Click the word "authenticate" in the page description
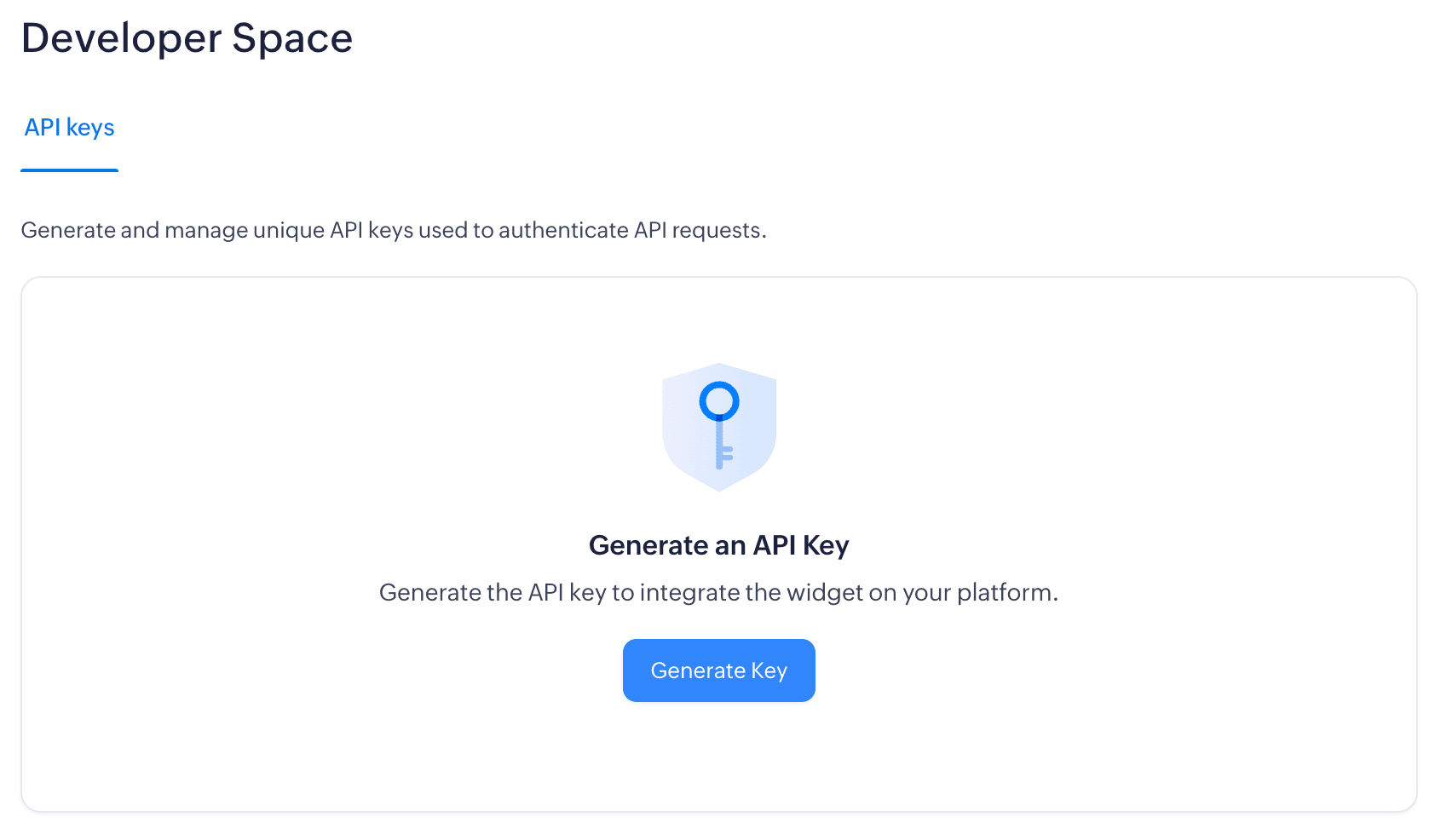Viewport: 1435px width, 840px height. pyautogui.click(x=563, y=230)
